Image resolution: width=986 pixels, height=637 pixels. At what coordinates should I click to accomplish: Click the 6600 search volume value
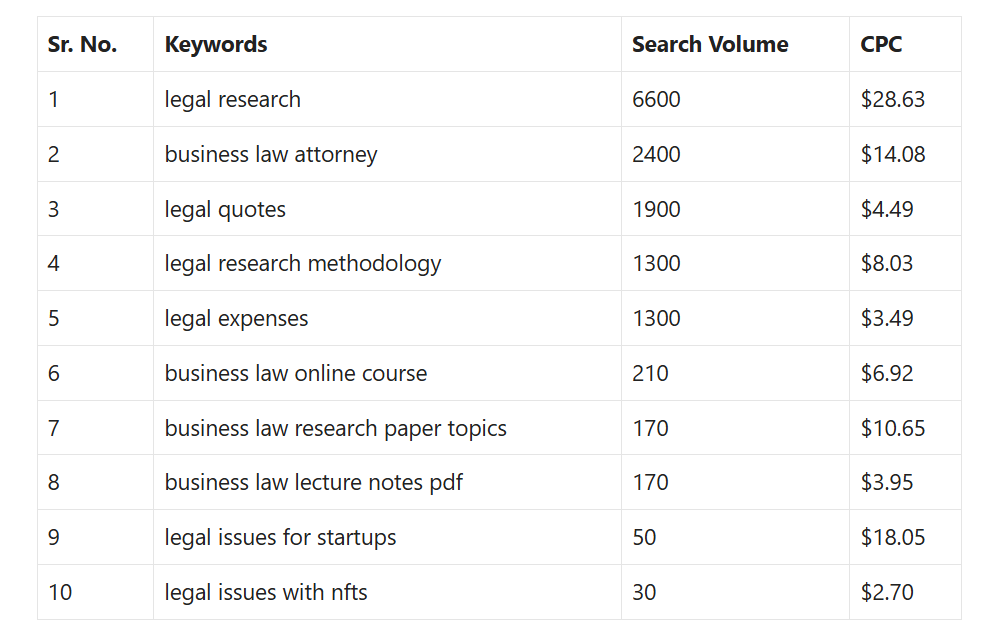pyautogui.click(x=656, y=99)
